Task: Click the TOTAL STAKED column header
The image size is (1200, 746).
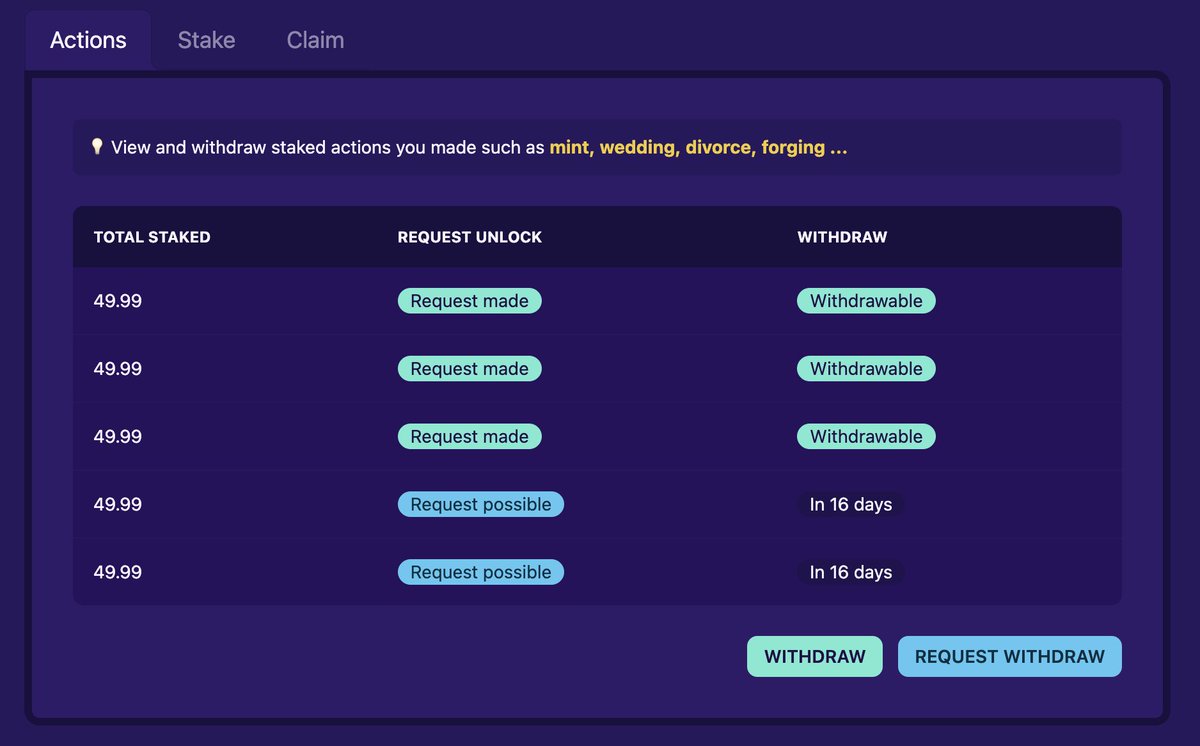Action: coord(152,237)
